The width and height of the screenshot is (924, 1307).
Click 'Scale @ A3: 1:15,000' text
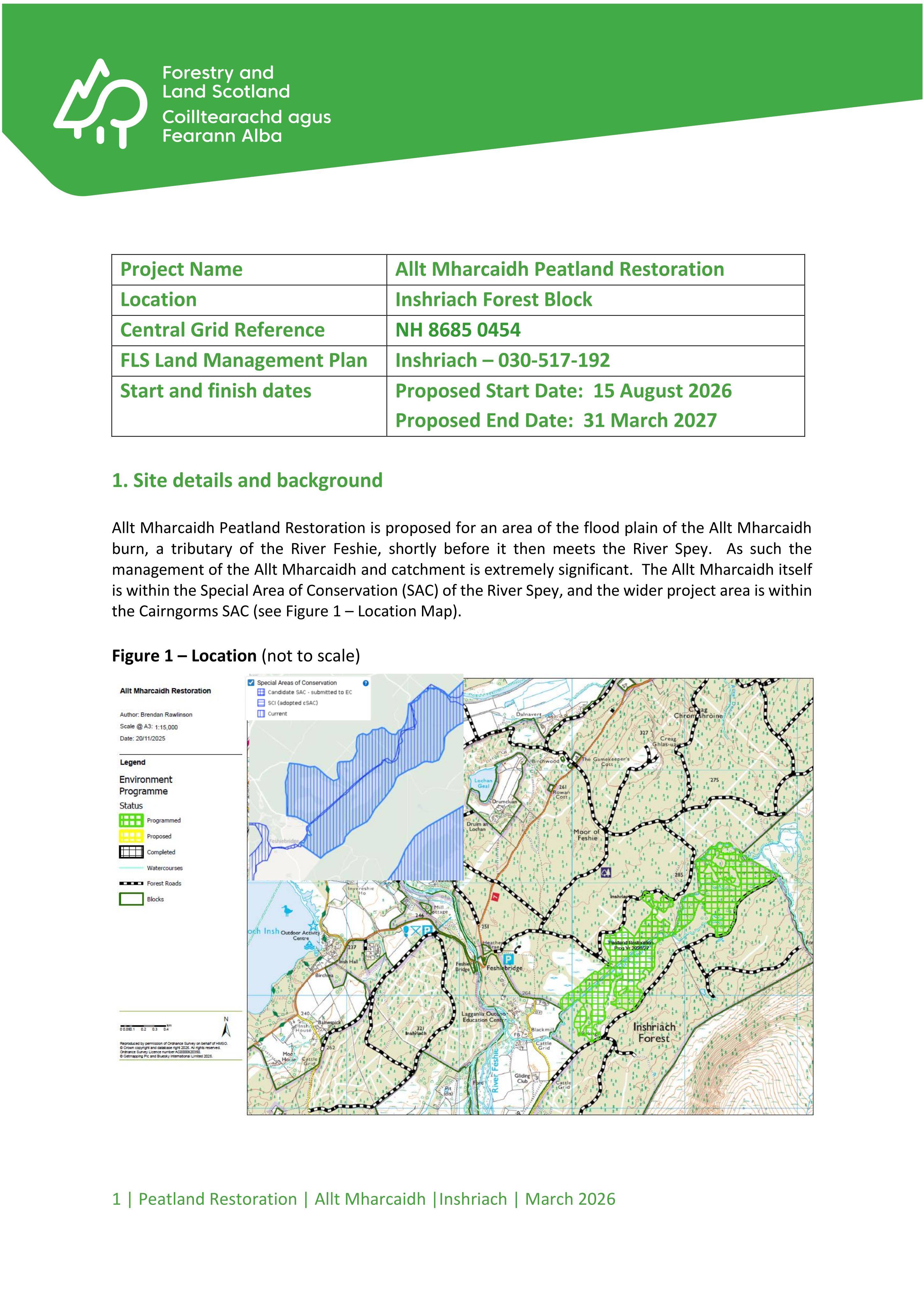click(x=149, y=727)
